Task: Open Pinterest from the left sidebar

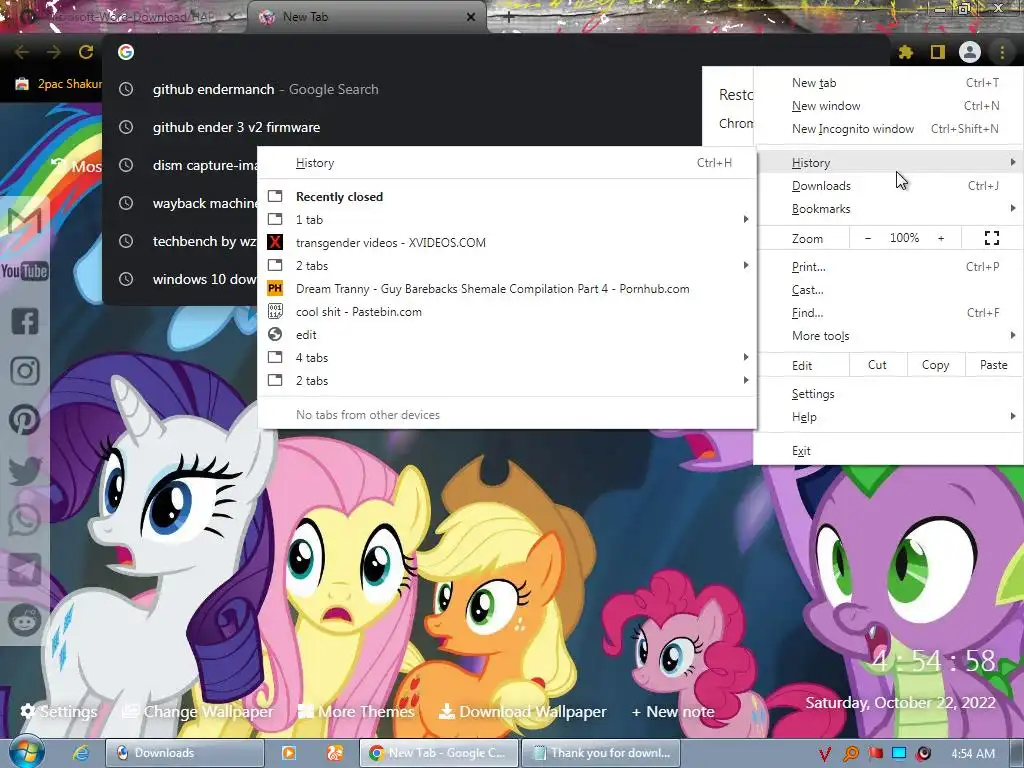Action: coord(25,420)
